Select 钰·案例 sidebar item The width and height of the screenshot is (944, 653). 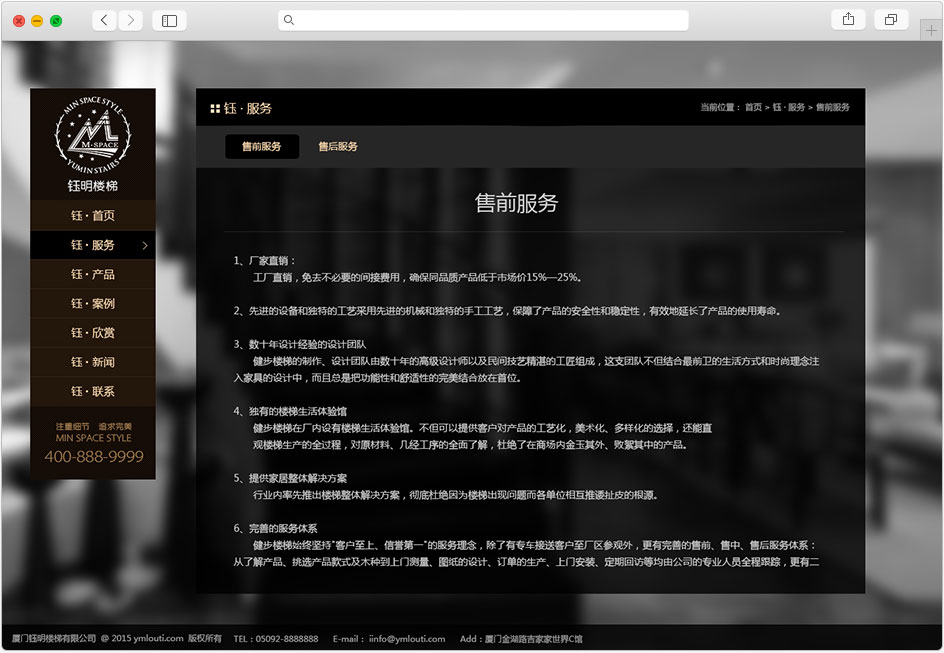pyautogui.click(x=93, y=304)
